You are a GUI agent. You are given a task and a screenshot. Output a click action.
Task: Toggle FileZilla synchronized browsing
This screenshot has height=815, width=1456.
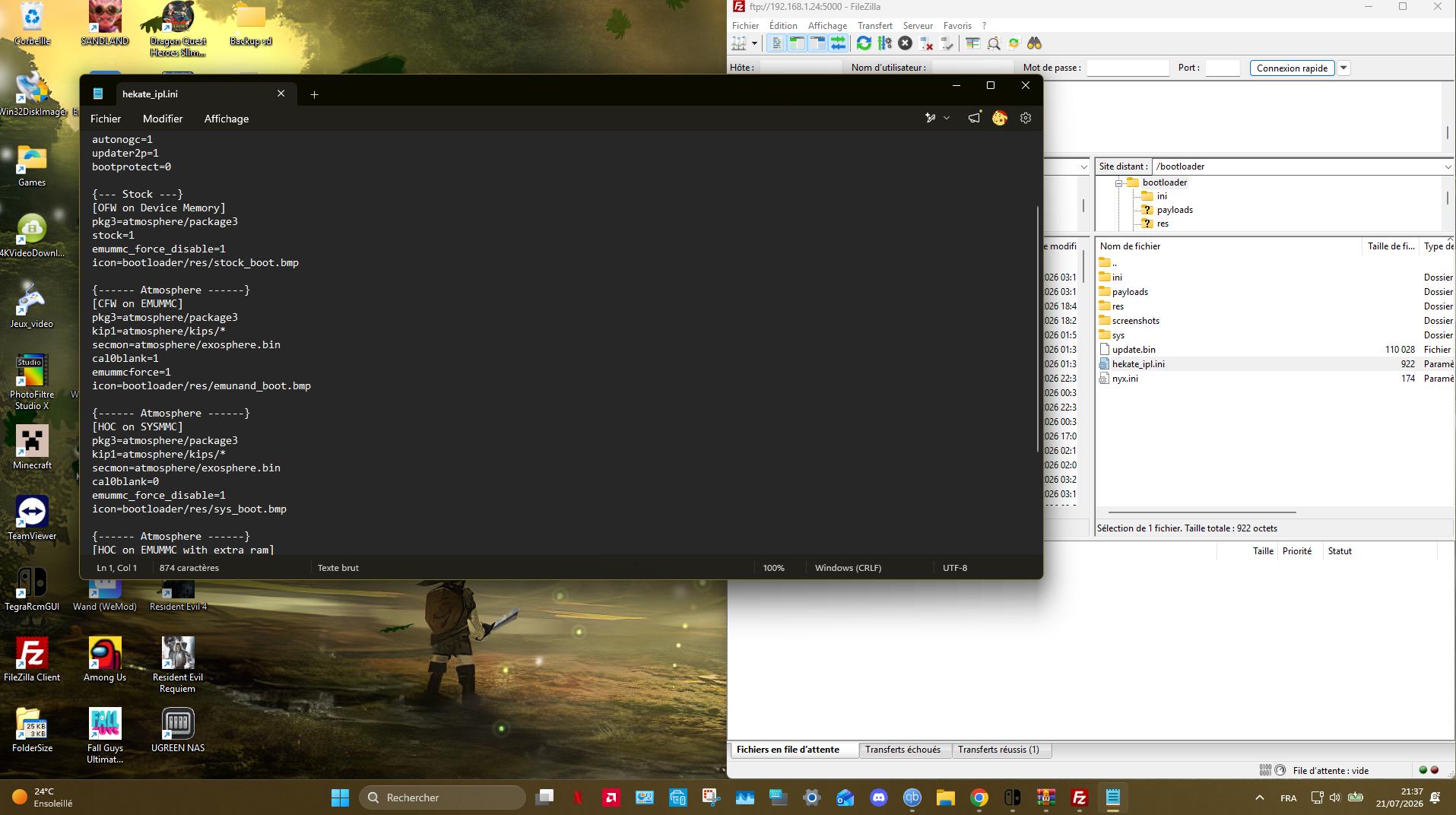(1013, 43)
